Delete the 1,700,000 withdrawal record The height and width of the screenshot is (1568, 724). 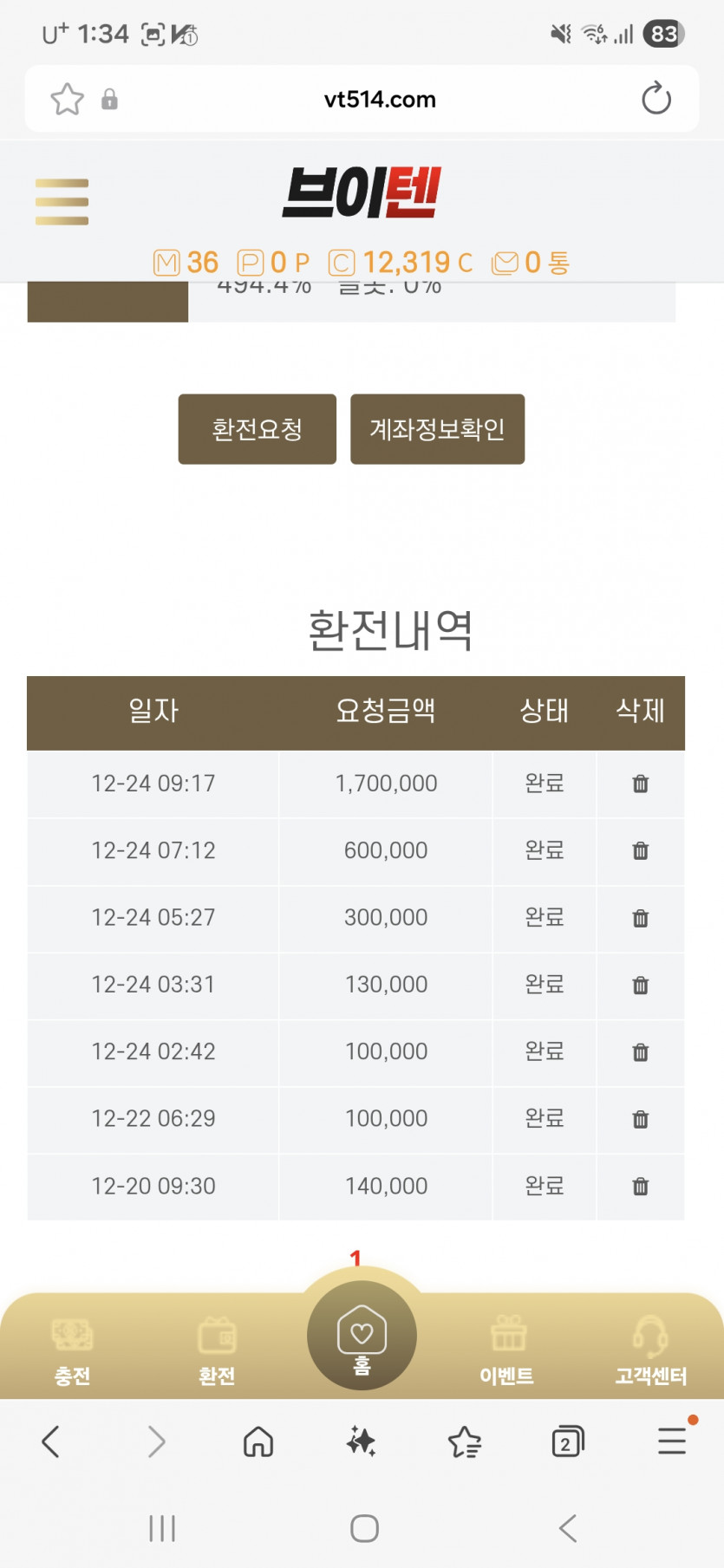click(x=641, y=784)
